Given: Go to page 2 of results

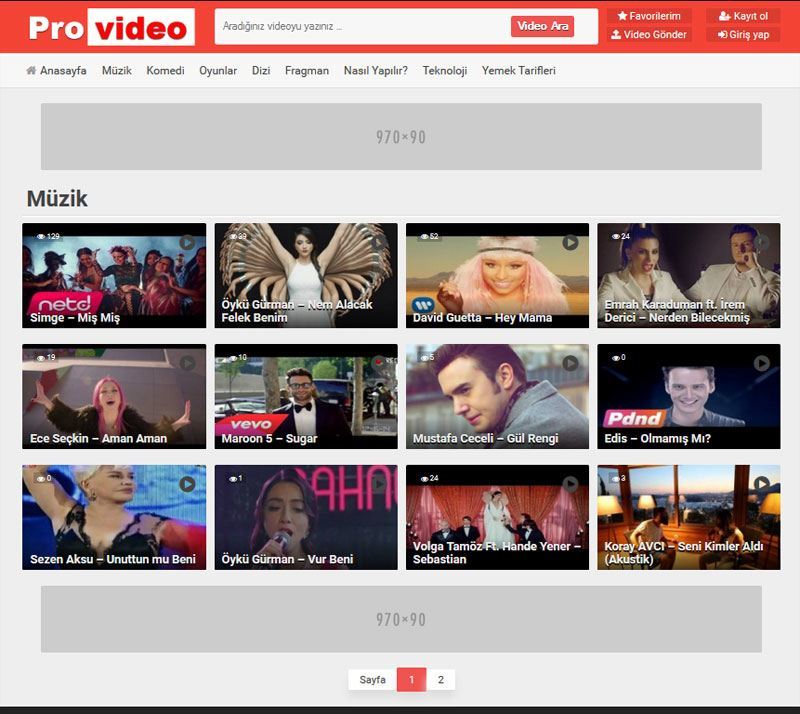Looking at the screenshot, I should [x=441, y=680].
